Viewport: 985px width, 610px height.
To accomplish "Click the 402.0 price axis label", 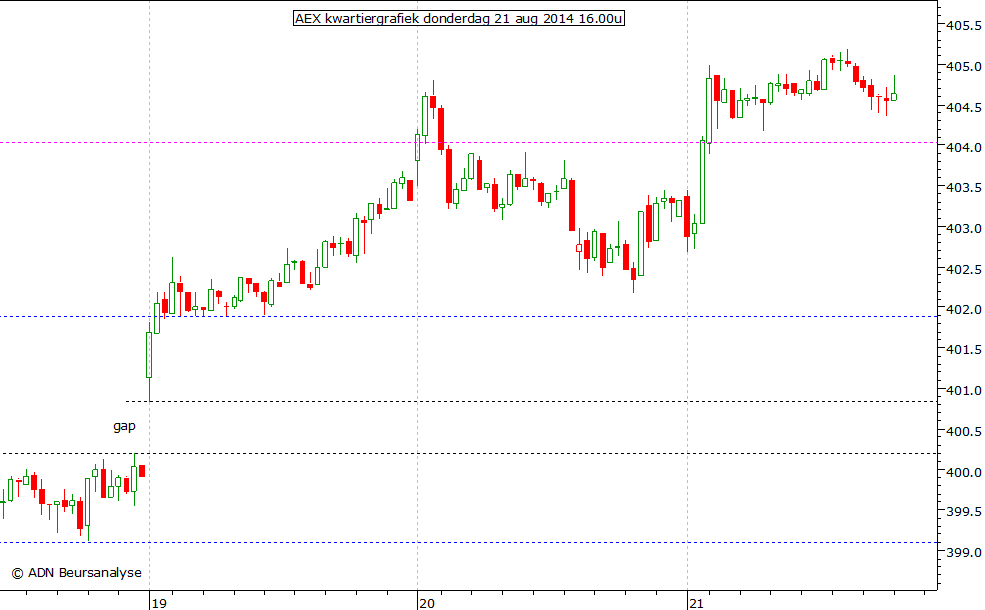I will click(x=964, y=310).
